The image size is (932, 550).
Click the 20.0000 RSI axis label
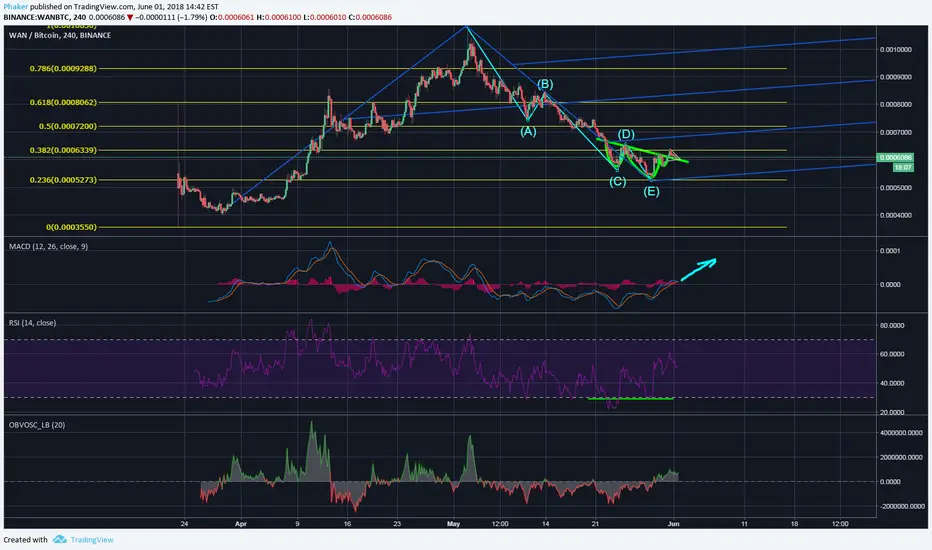[892, 412]
